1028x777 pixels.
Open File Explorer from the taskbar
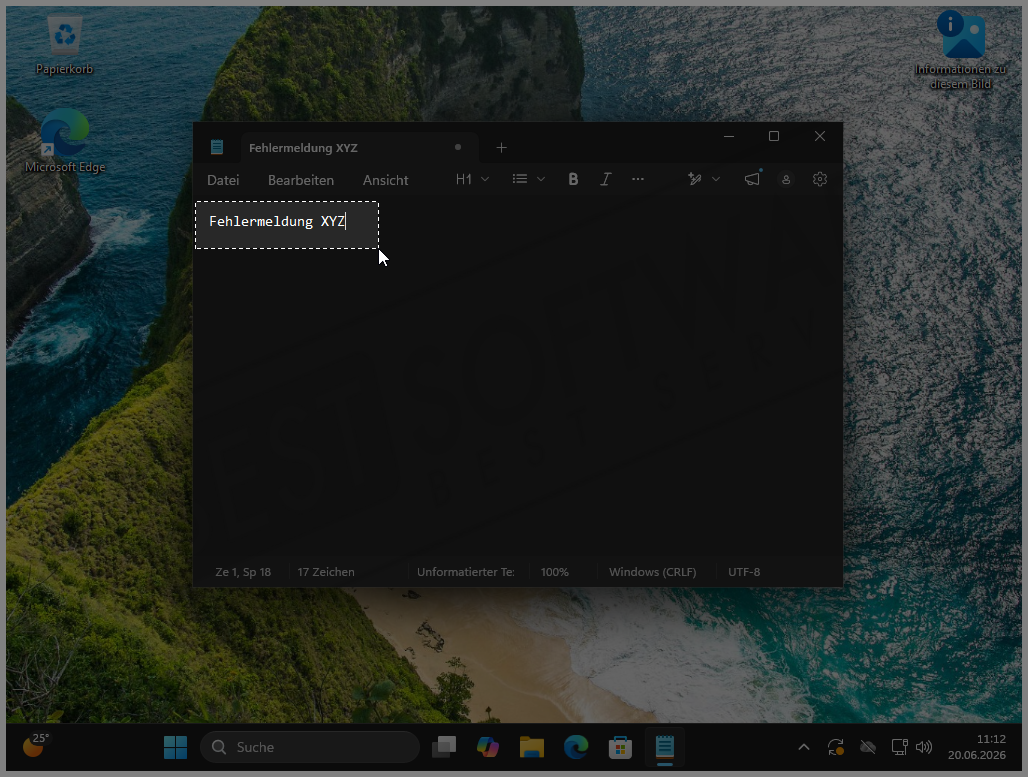[x=532, y=747]
